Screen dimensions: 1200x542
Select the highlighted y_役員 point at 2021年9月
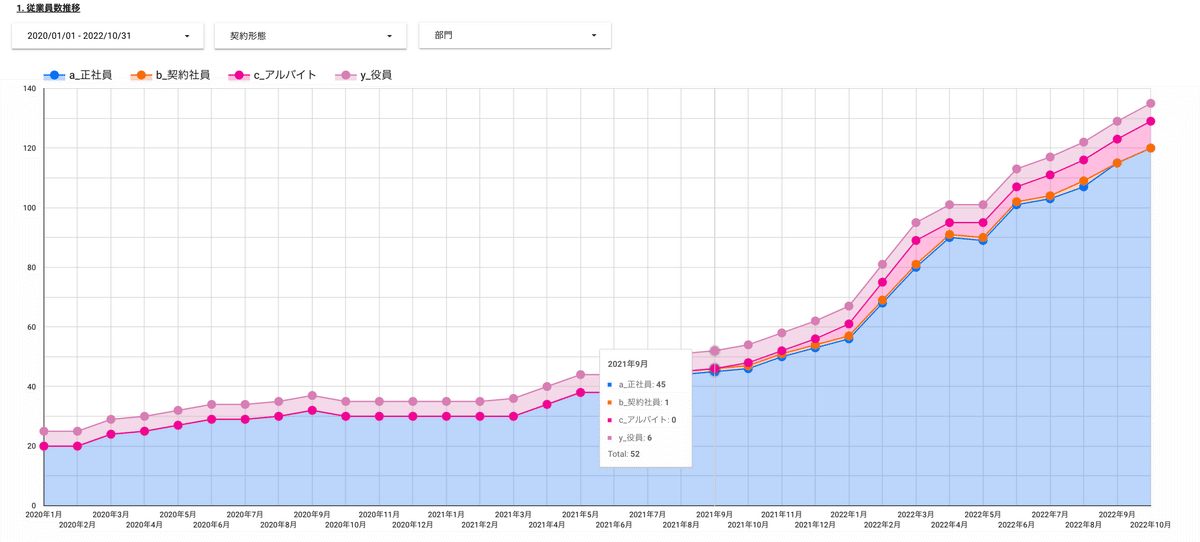715,351
